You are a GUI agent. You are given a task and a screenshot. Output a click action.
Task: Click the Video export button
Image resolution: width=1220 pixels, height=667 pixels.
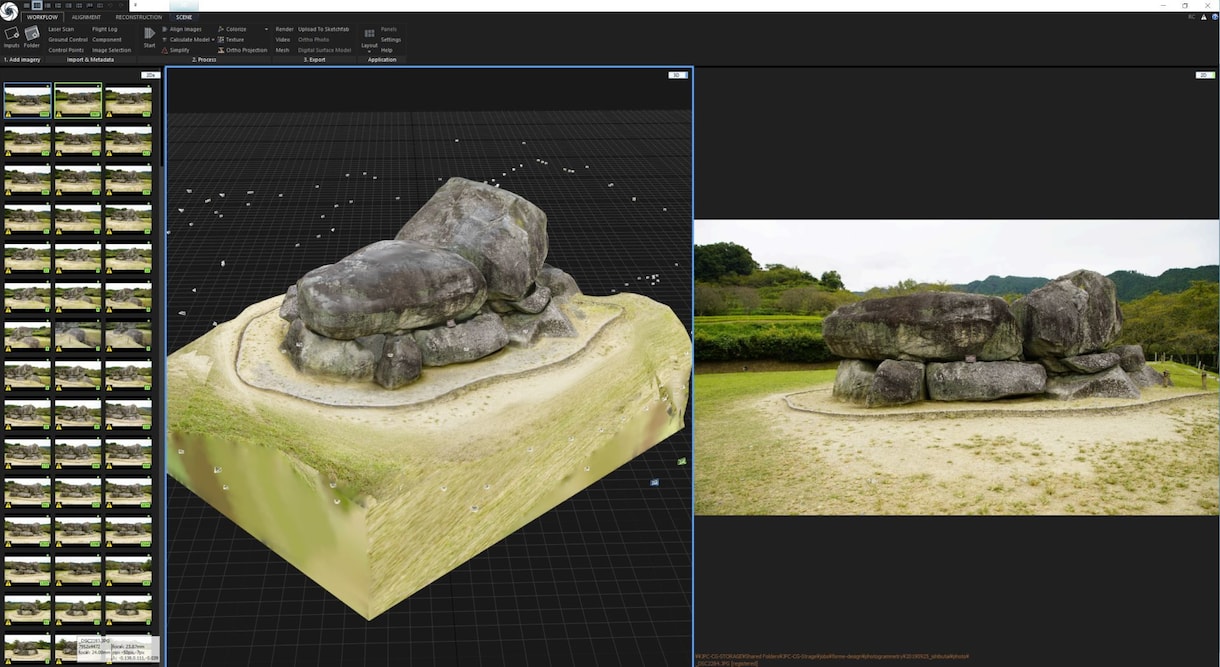tap(283, 40)
